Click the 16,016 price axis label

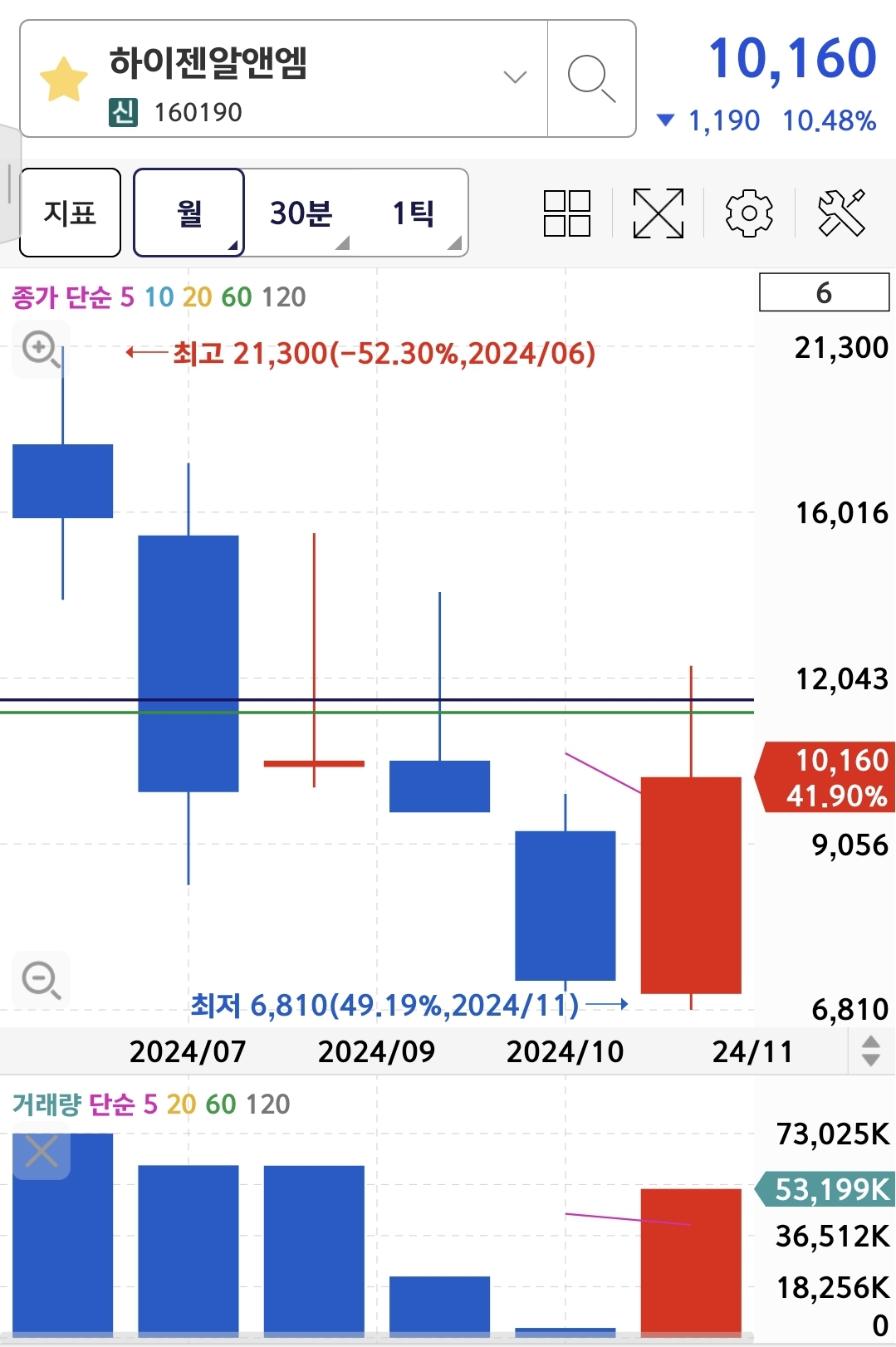(842, 513)
